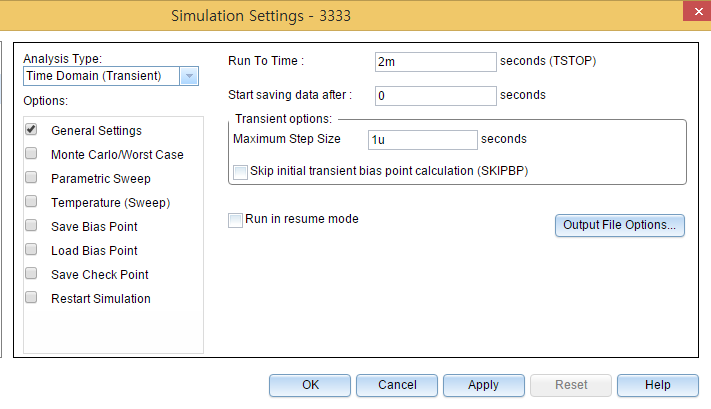Enable Monte Carlo/Worst Case option
This screenshot has height=409, width=711.
(31, 154)
